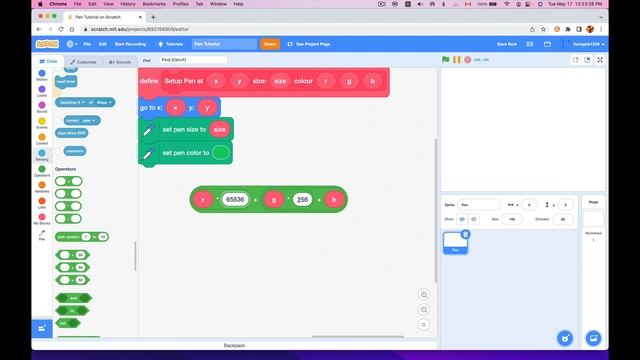640x360 pixels.
Task: Click the green flag to run project
Action: [445, 60]
